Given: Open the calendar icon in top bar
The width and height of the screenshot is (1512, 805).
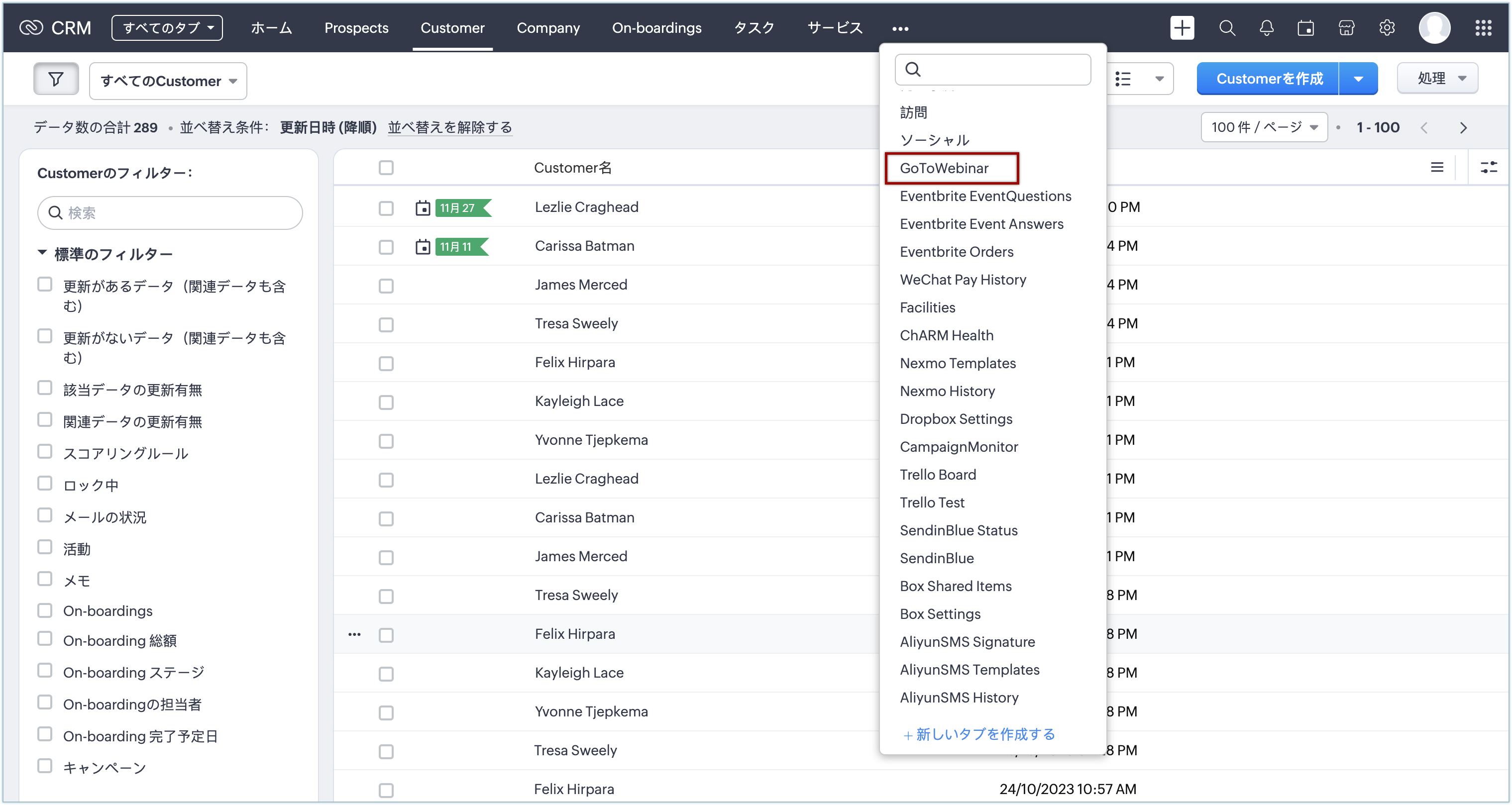Looking at the screenshot, I should (1305, 27).
